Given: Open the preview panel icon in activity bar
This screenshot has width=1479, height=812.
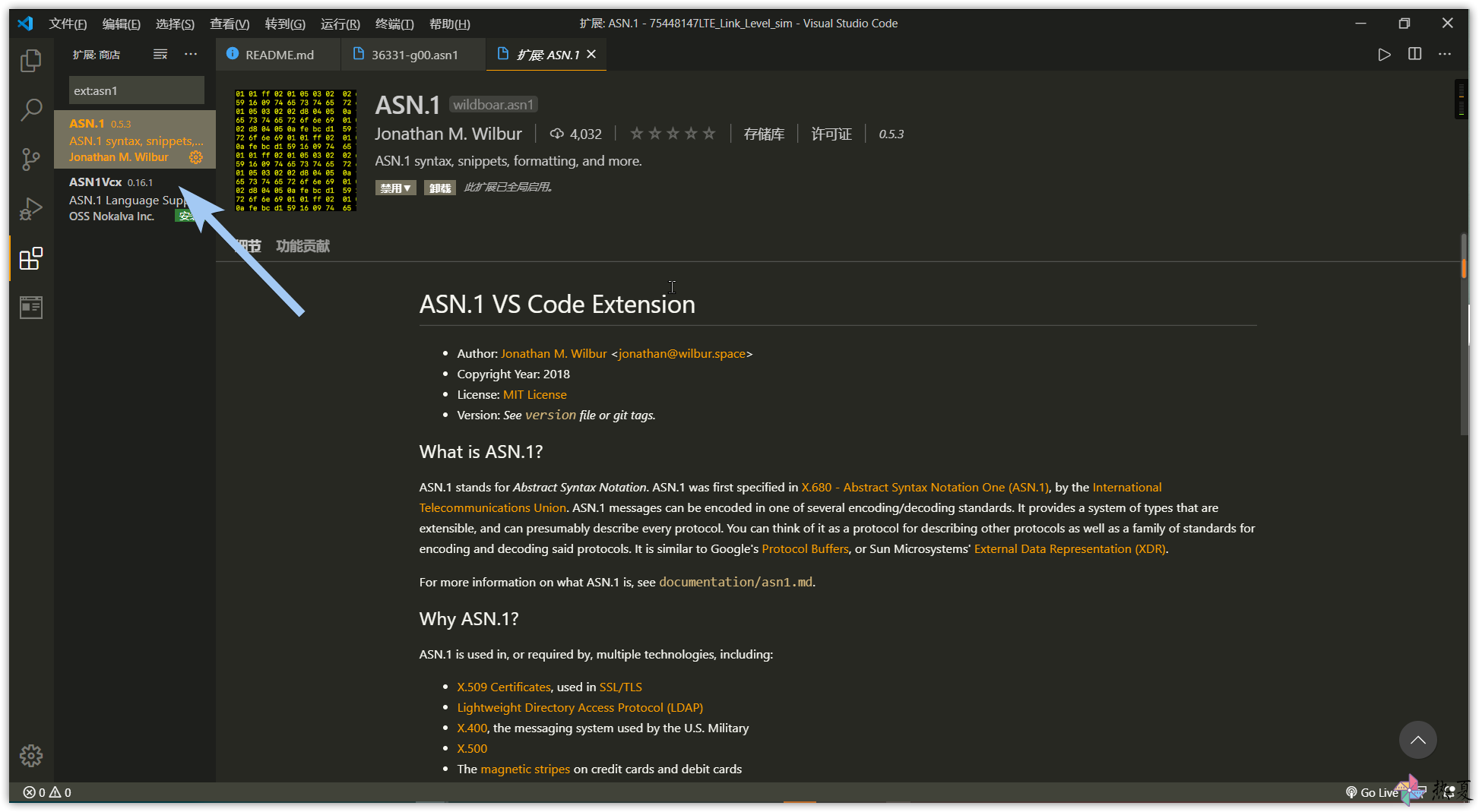Looking at the screenshot, I should tap(31, 308).
